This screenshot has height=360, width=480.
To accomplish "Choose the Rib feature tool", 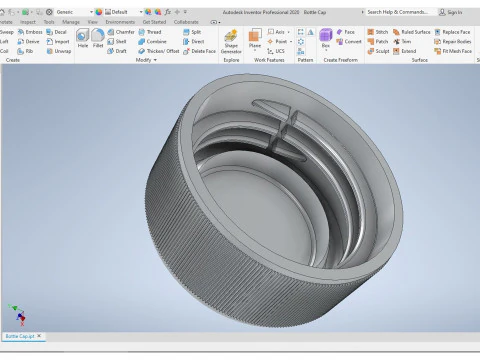I will click(26, 51).
